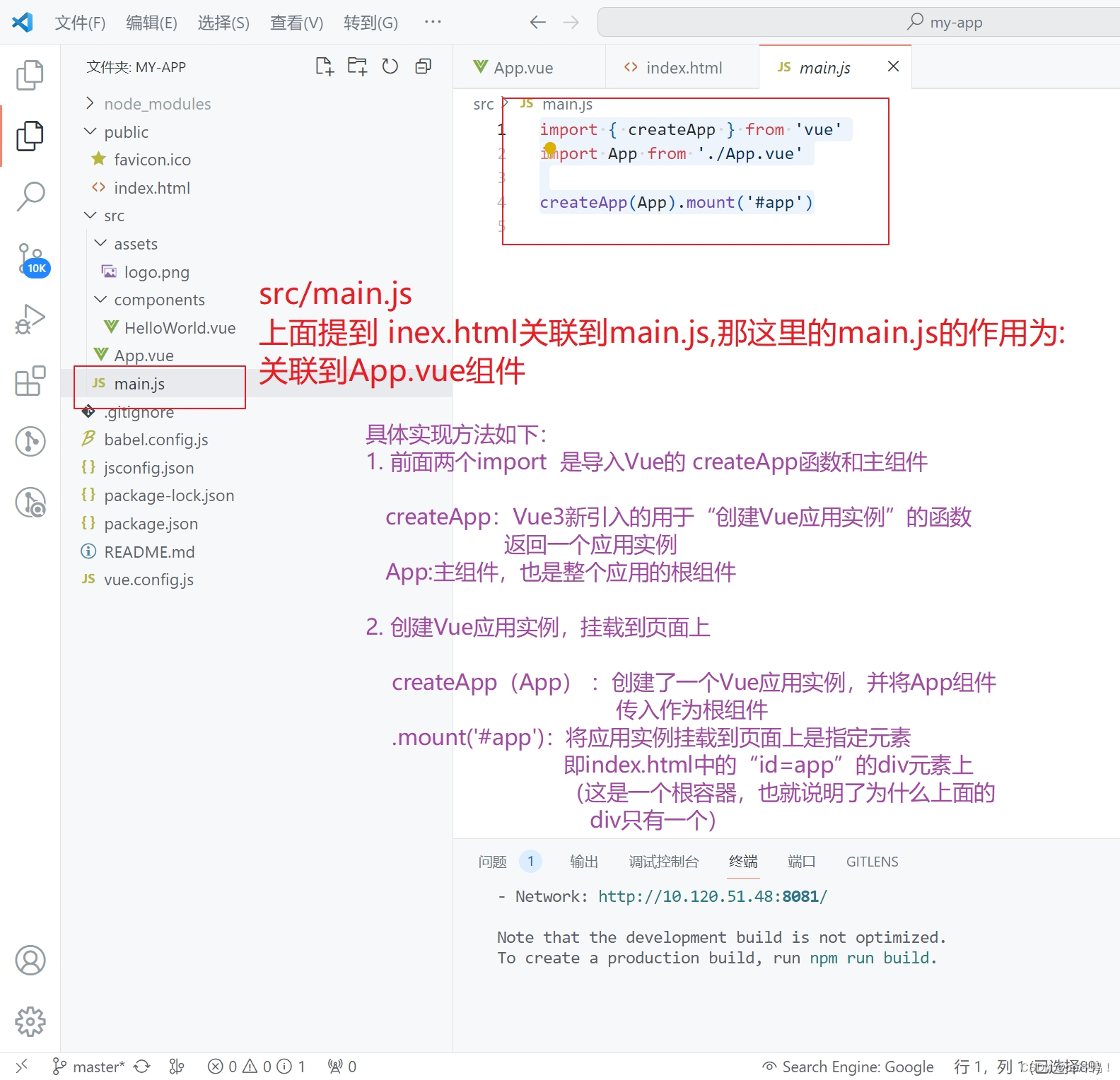
Task: Open the VS Code logo menu
Action: [23, 23]
